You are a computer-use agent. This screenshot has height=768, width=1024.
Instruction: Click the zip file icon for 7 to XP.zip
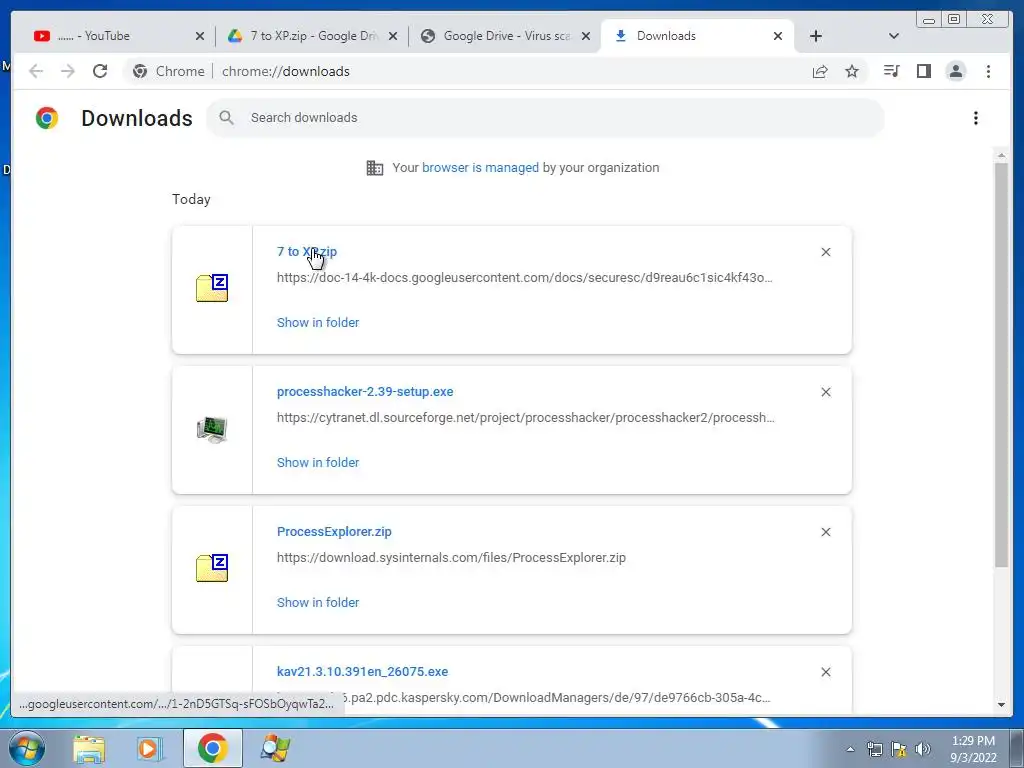point(212,288)
